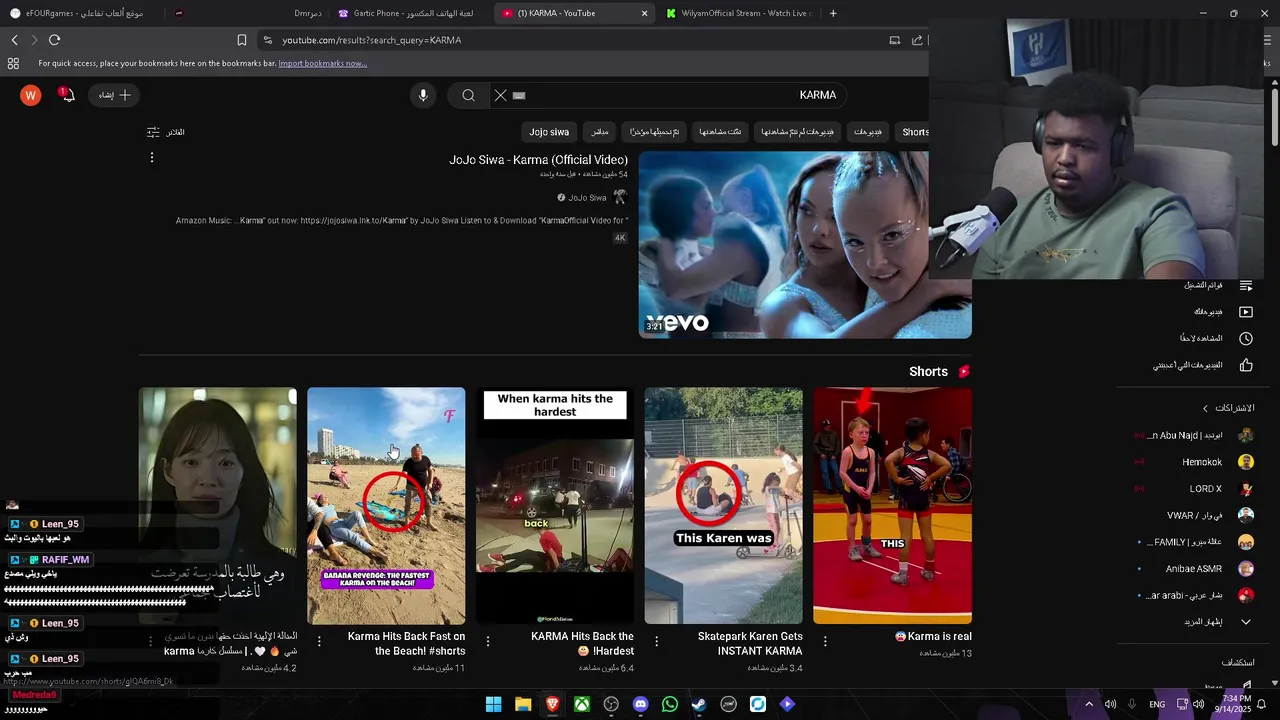Screen dimensions: 1280x720
Task: Open the search filters control
Action: pos(166,132)
